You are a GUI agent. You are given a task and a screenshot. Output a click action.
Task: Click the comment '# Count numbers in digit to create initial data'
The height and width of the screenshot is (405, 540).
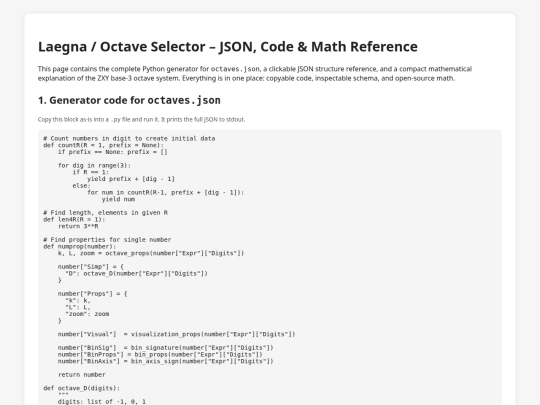pos(129,138)
